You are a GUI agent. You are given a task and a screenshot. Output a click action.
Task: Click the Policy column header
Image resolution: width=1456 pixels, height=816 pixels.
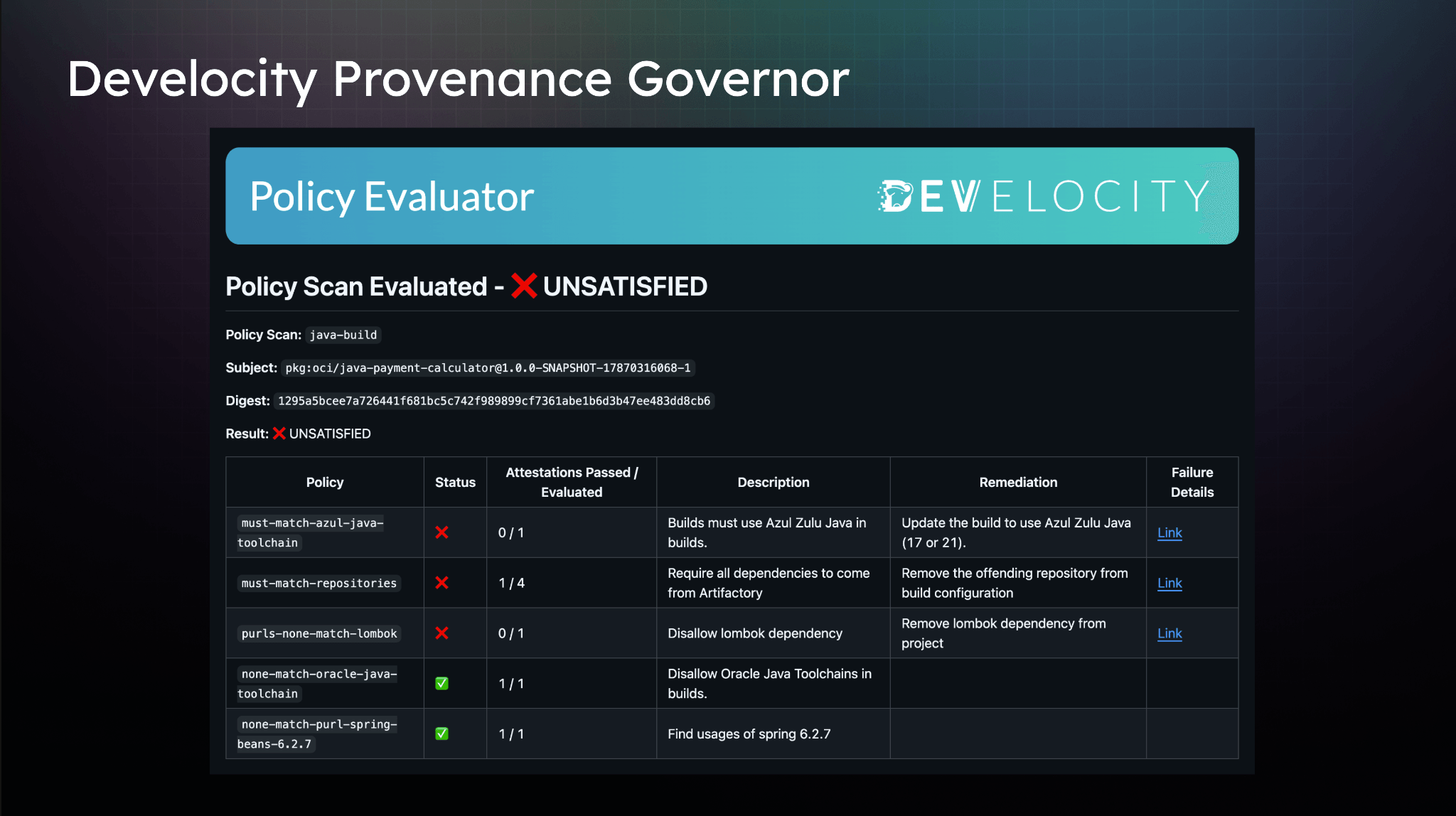pyautogui.click(x=324, y=482)
